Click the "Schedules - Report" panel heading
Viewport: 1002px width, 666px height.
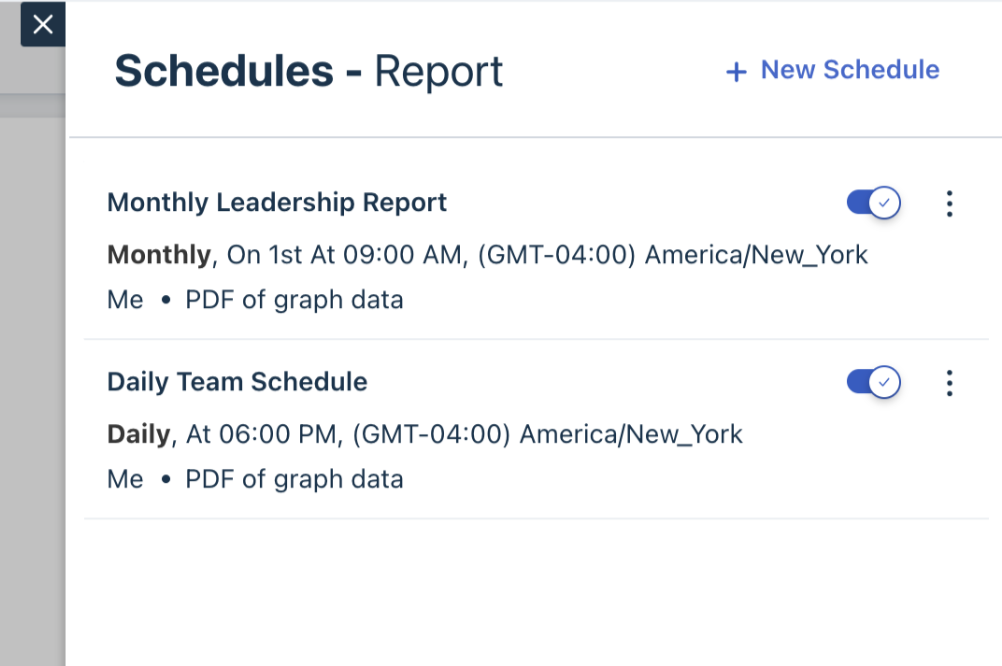(x=308, y=72)
